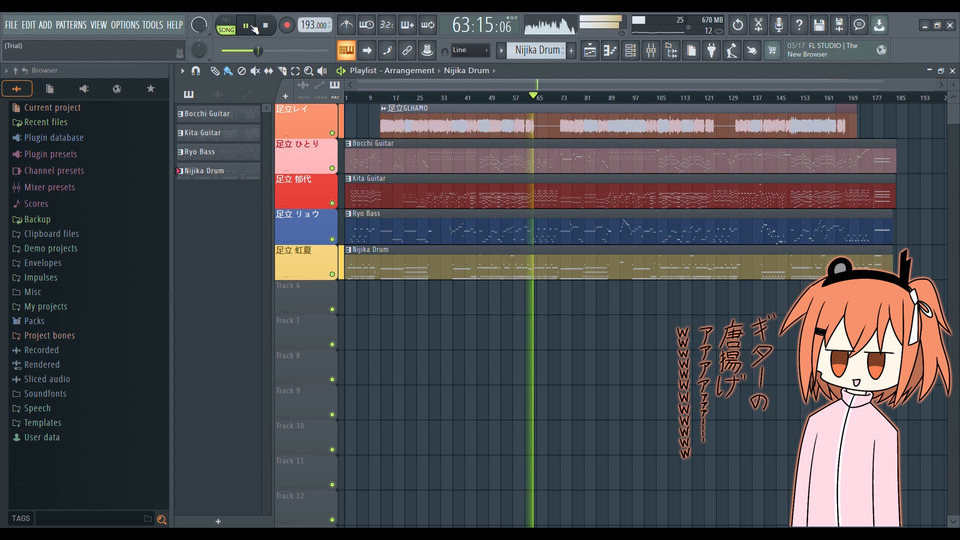Open the plugin picker icon

coord(711,50)
